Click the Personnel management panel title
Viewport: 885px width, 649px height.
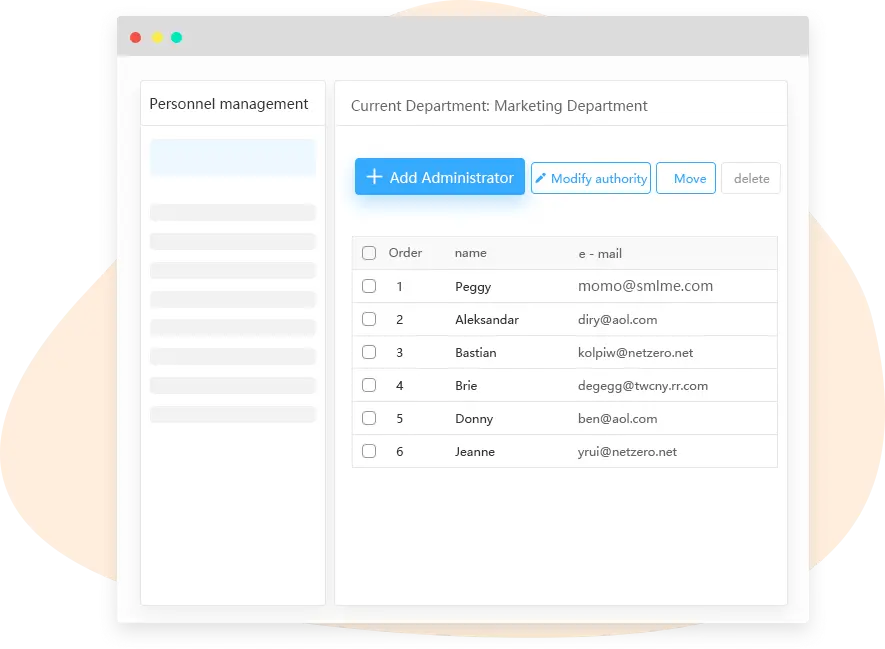tap(229, 104)
